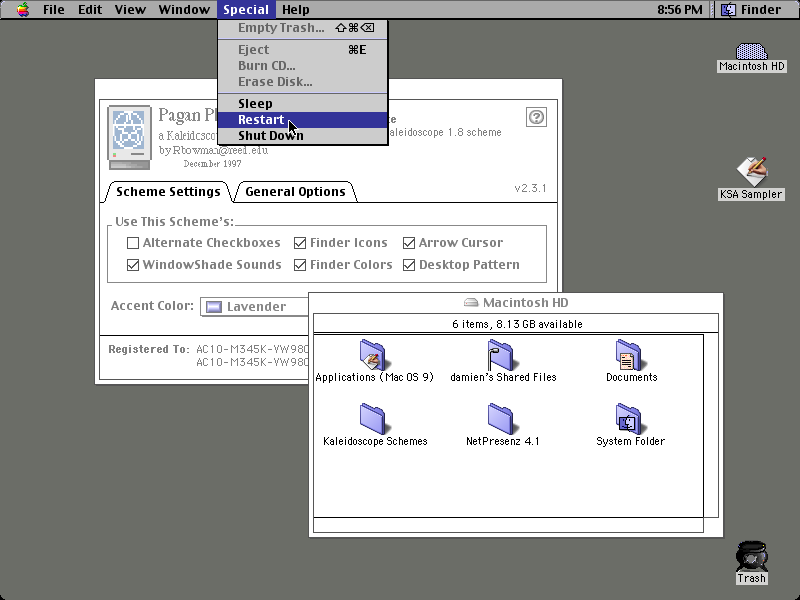800x600 pixels.
Task: Click the Rbowman@reed.edu author text
Action: pyautogui.click(x=220, y=151)
